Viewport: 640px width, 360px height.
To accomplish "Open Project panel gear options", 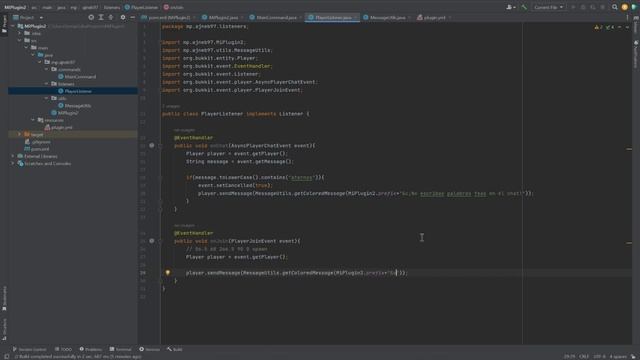I will click(123, 18).
